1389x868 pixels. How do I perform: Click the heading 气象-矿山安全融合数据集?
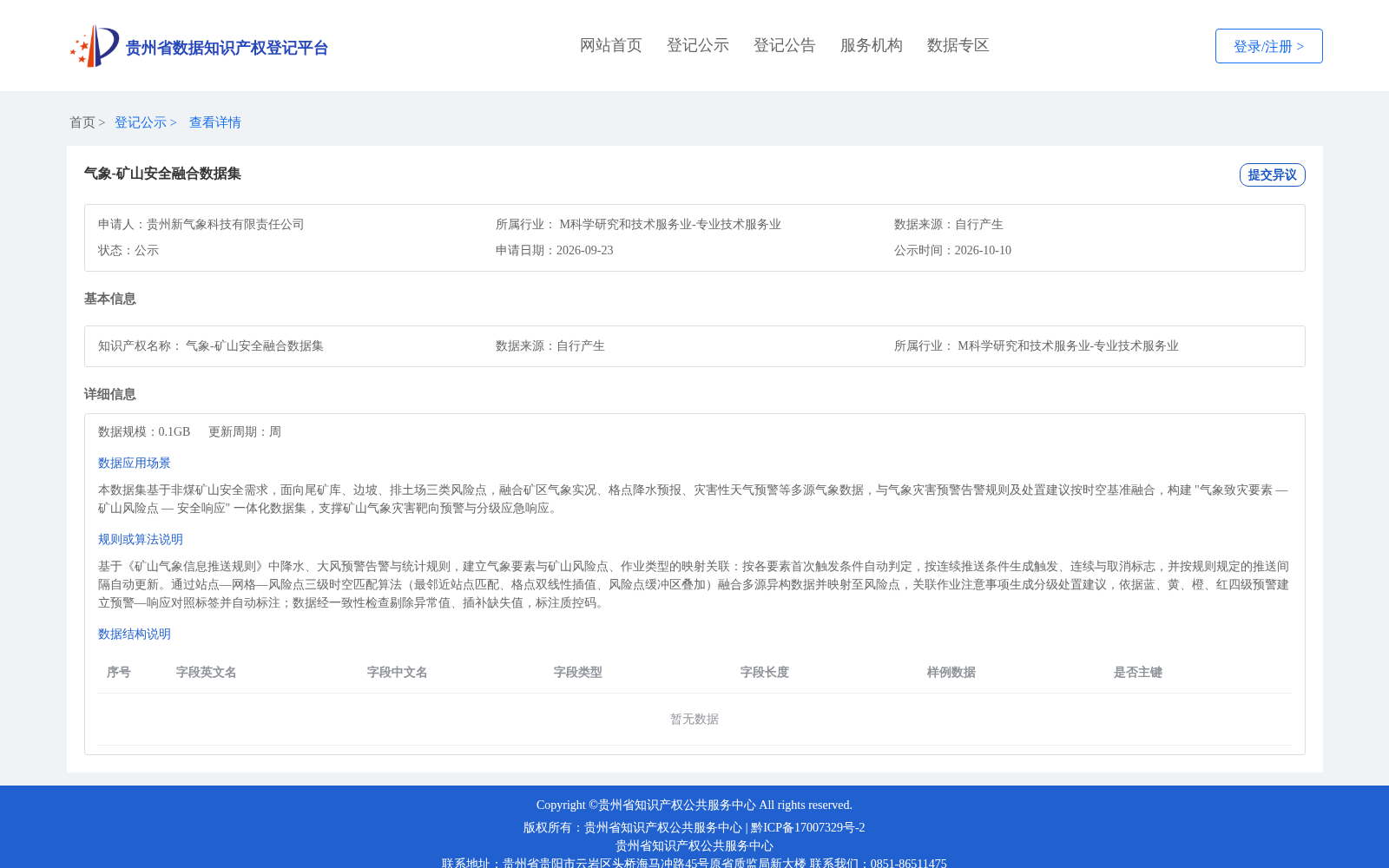(x=162, y=174)
